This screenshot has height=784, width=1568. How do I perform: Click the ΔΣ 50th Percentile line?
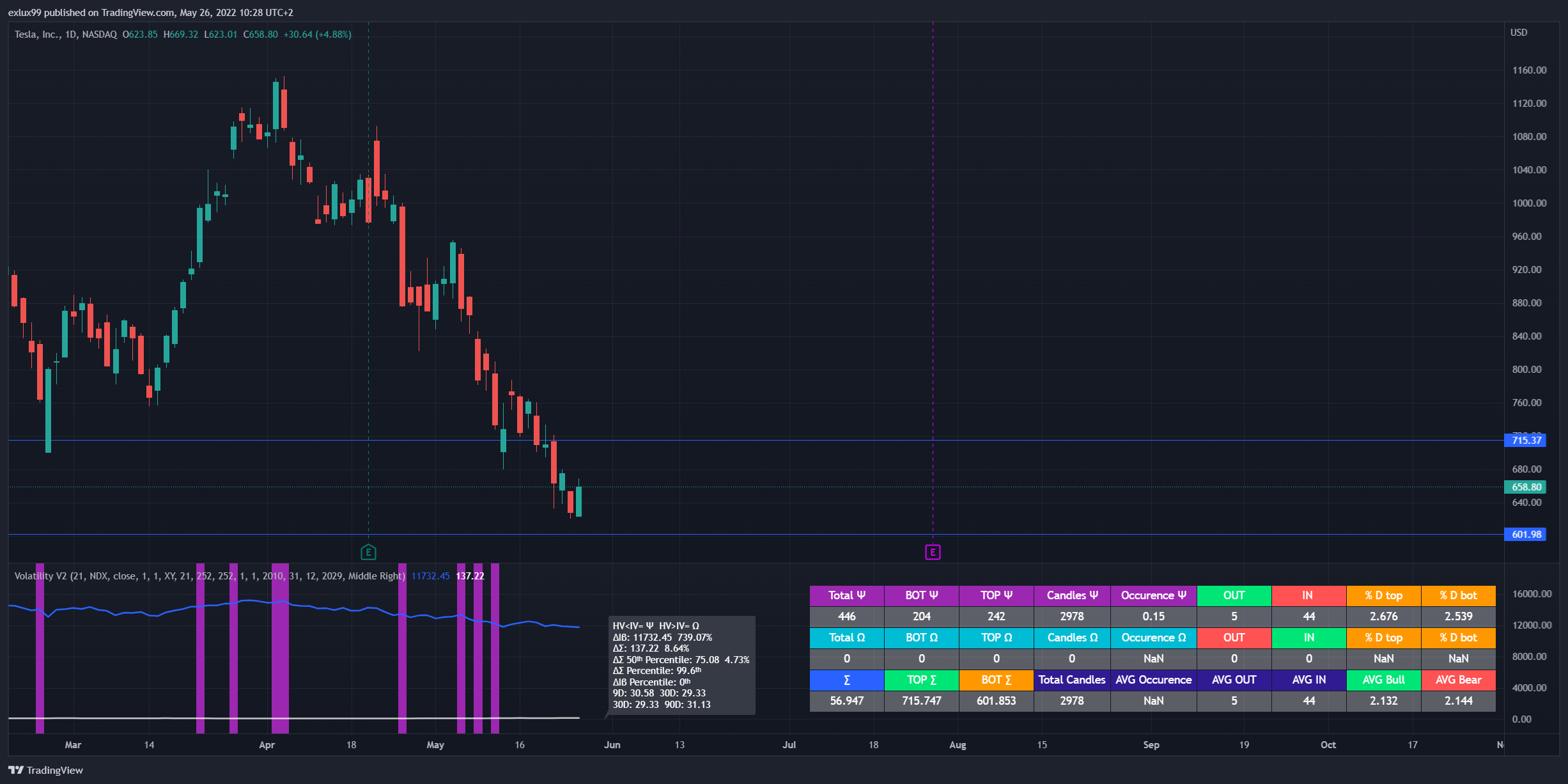(681, 660)
